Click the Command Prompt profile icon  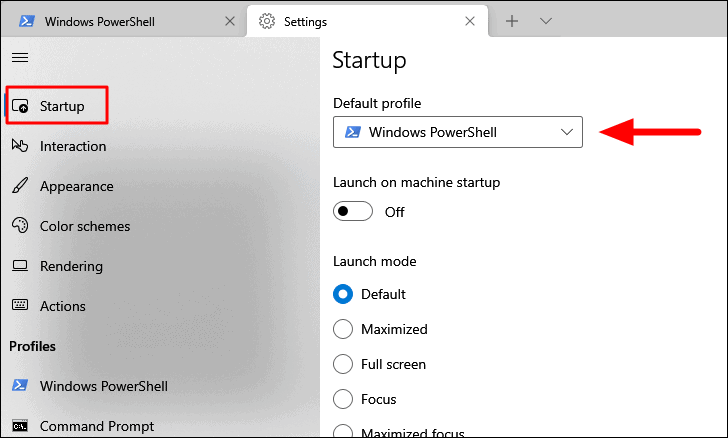pos(20,426)
